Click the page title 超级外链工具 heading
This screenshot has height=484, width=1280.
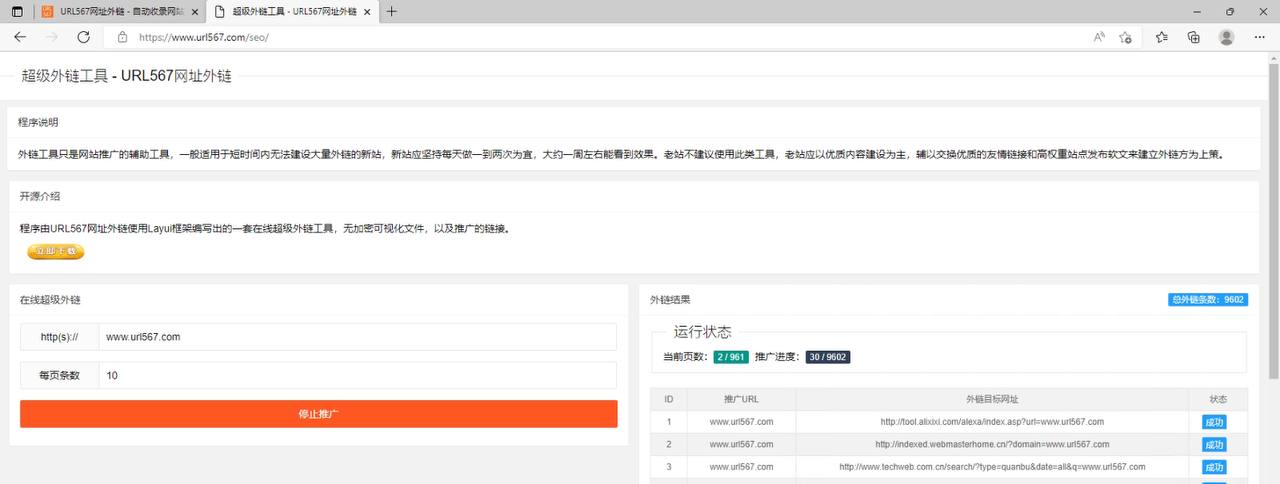[126, 75]
